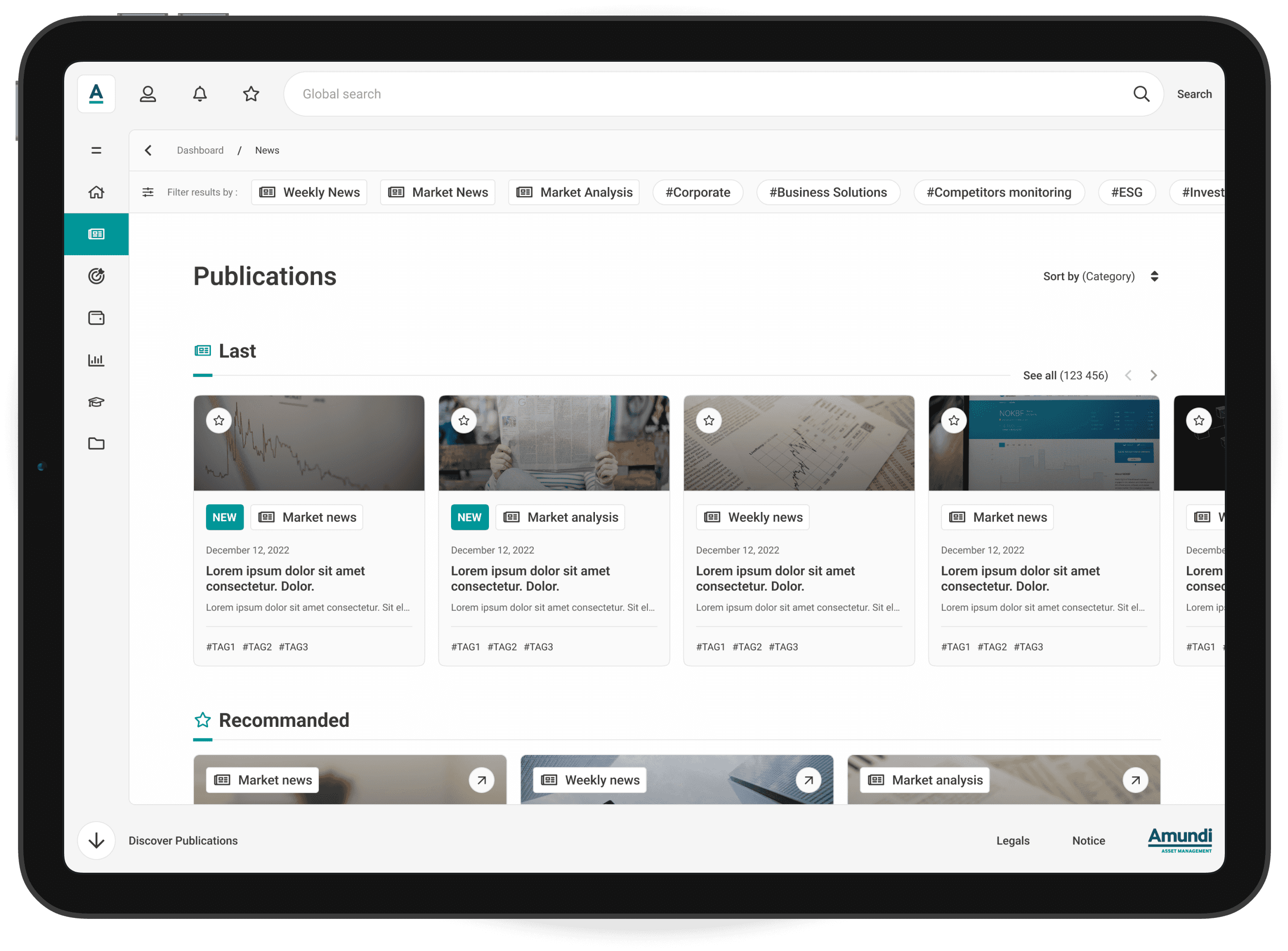Screen dimensions: 1288x951
Task: Click #TAG3 on the Market analysis card
Action: click(538, 647)
